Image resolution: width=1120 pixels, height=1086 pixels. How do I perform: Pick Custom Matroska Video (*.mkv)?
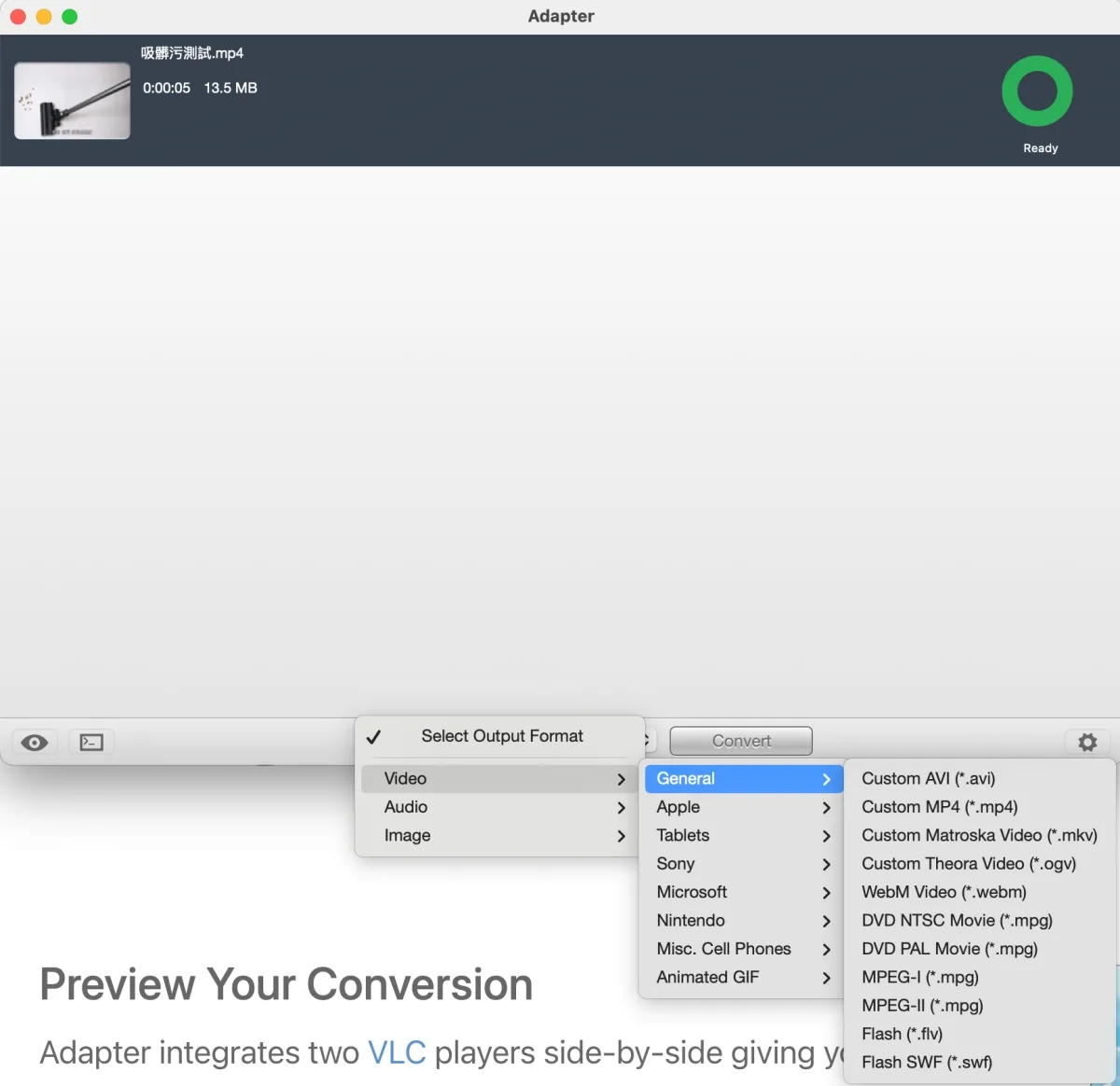pos(978,835)
